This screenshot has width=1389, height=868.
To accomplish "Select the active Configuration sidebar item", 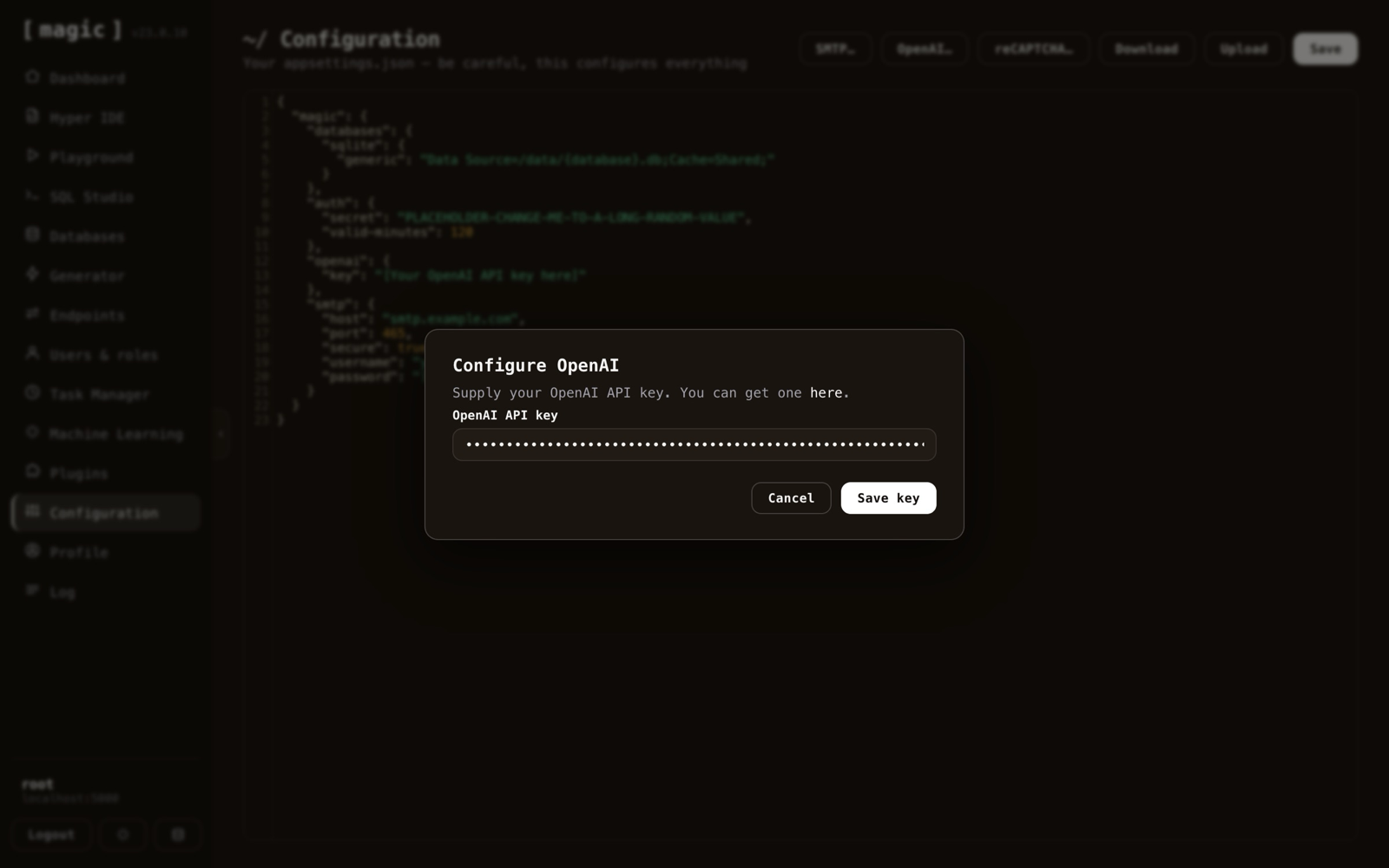I will pos(106,513).
